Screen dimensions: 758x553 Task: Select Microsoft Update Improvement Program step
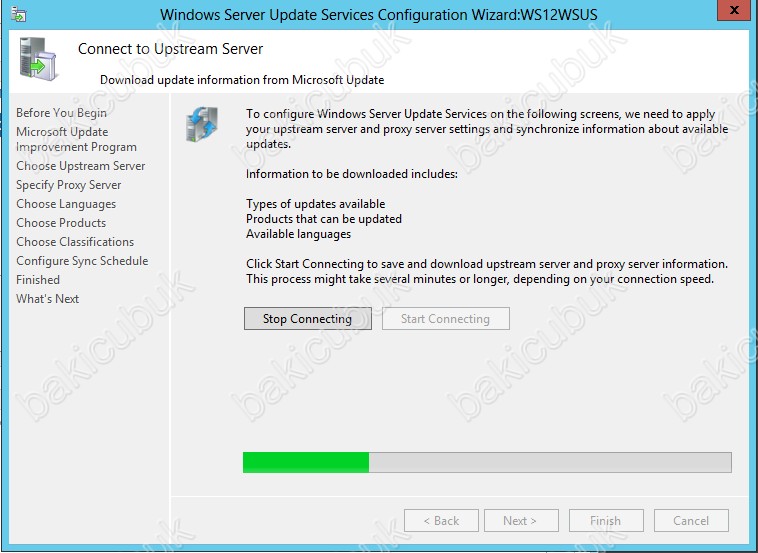point(76,139)
